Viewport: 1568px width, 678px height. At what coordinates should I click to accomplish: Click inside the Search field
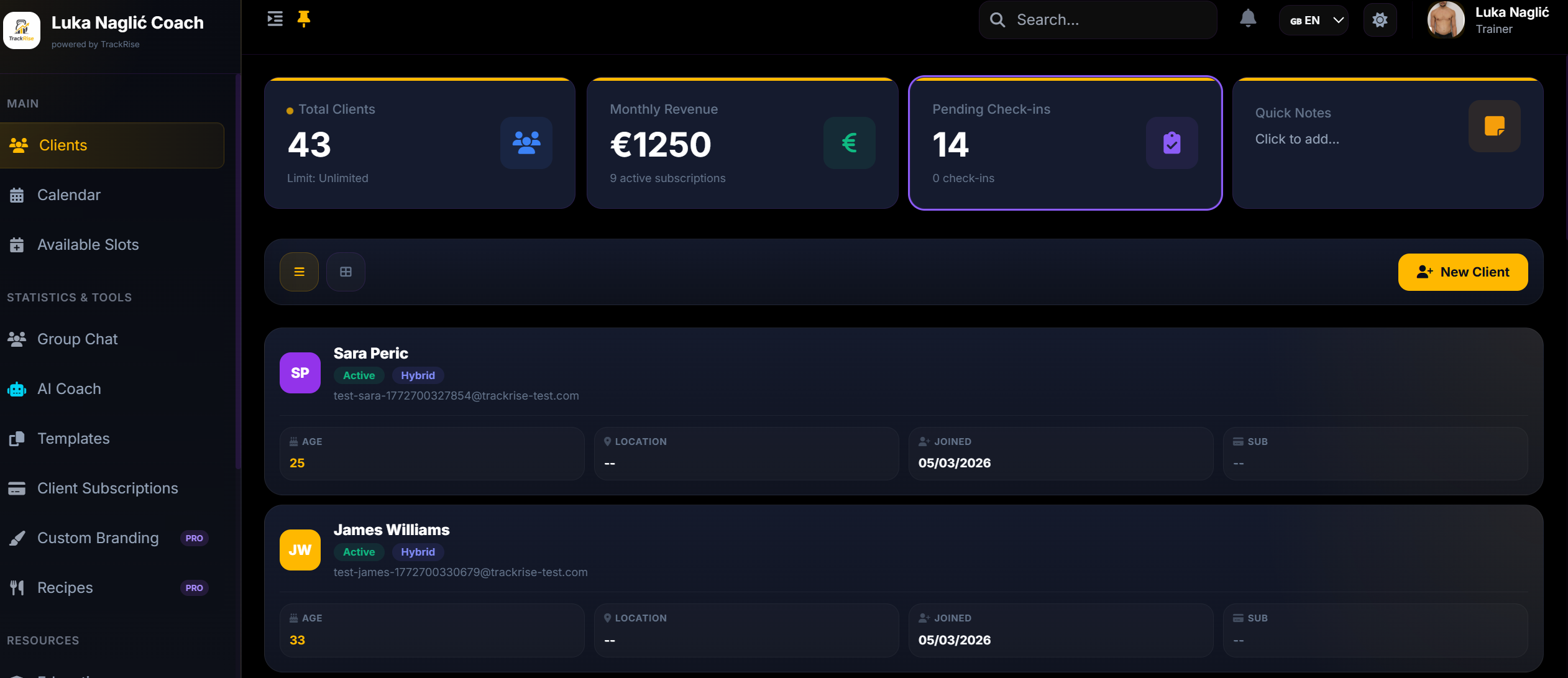(1097, 19)
